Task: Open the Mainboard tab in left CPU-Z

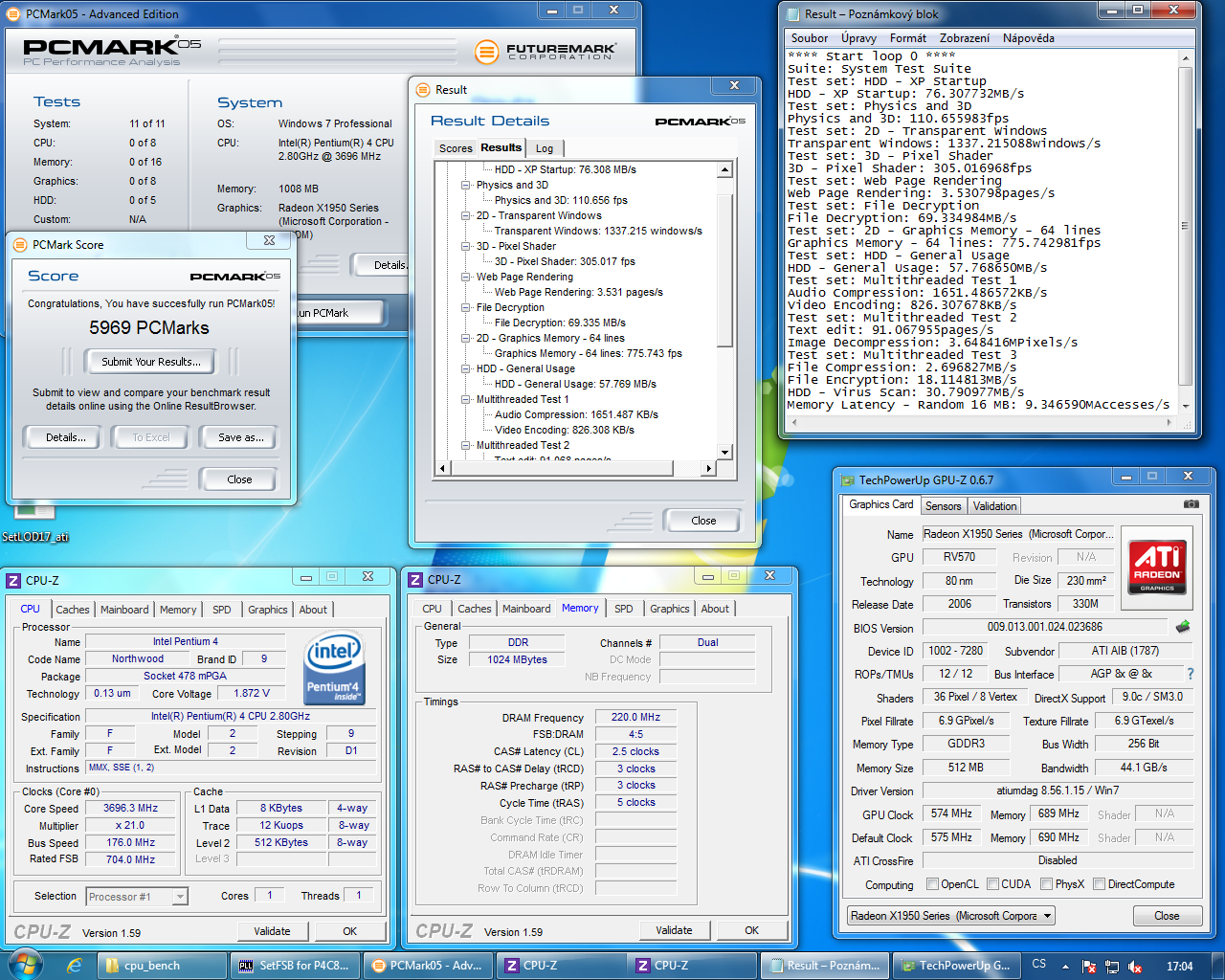Action: 124,610
